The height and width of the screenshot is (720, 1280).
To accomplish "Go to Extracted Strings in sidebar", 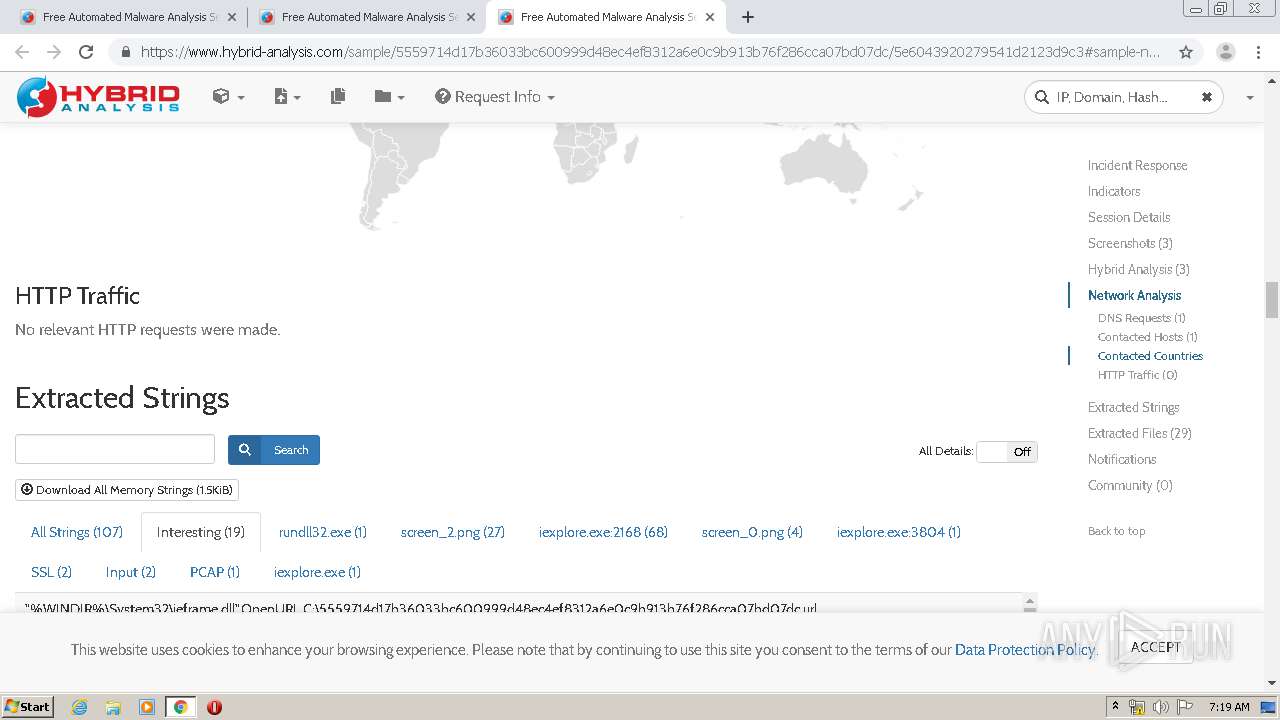I will coord(1133,407).
